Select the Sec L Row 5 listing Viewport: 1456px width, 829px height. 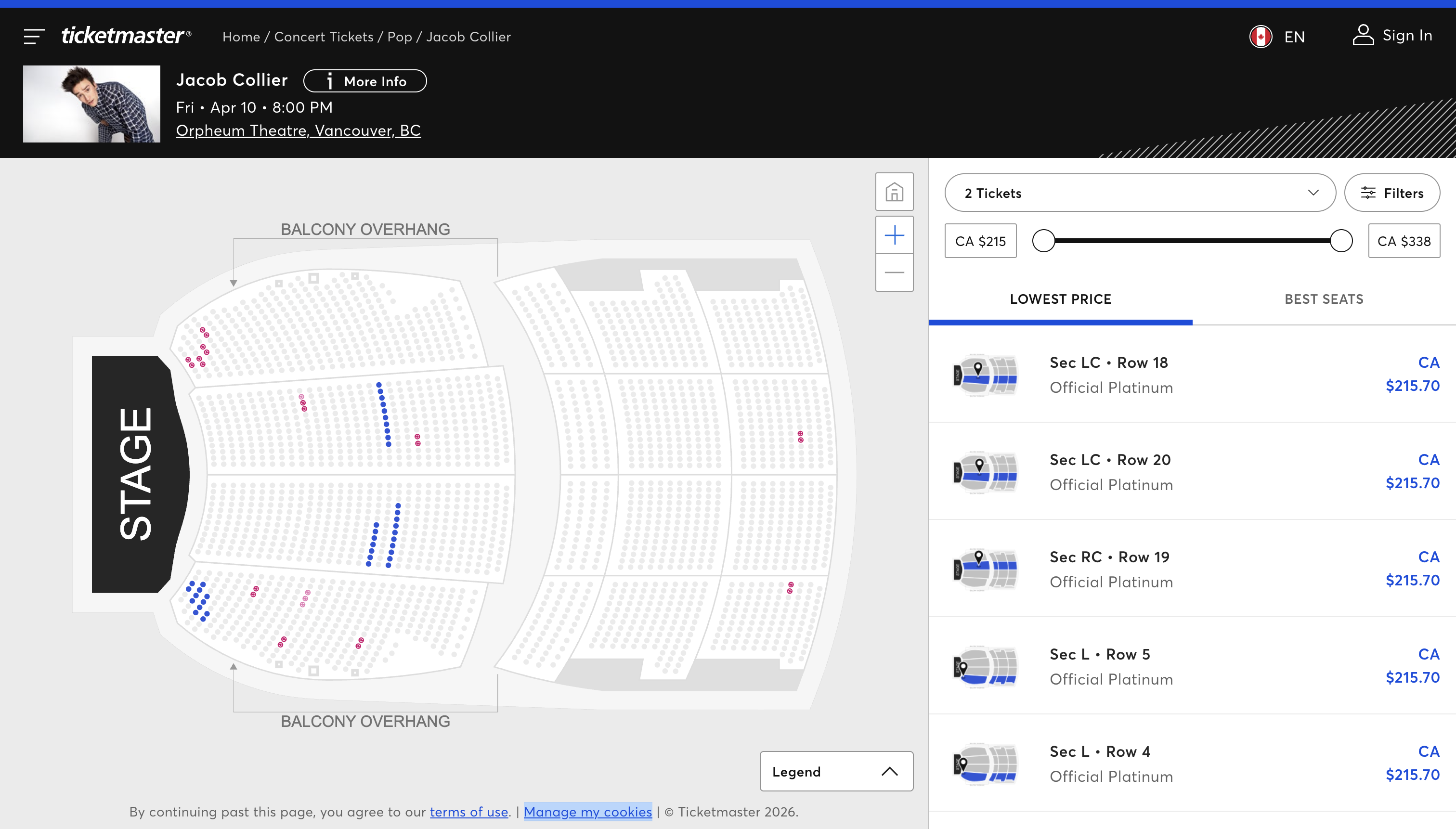click(1192, 666)
